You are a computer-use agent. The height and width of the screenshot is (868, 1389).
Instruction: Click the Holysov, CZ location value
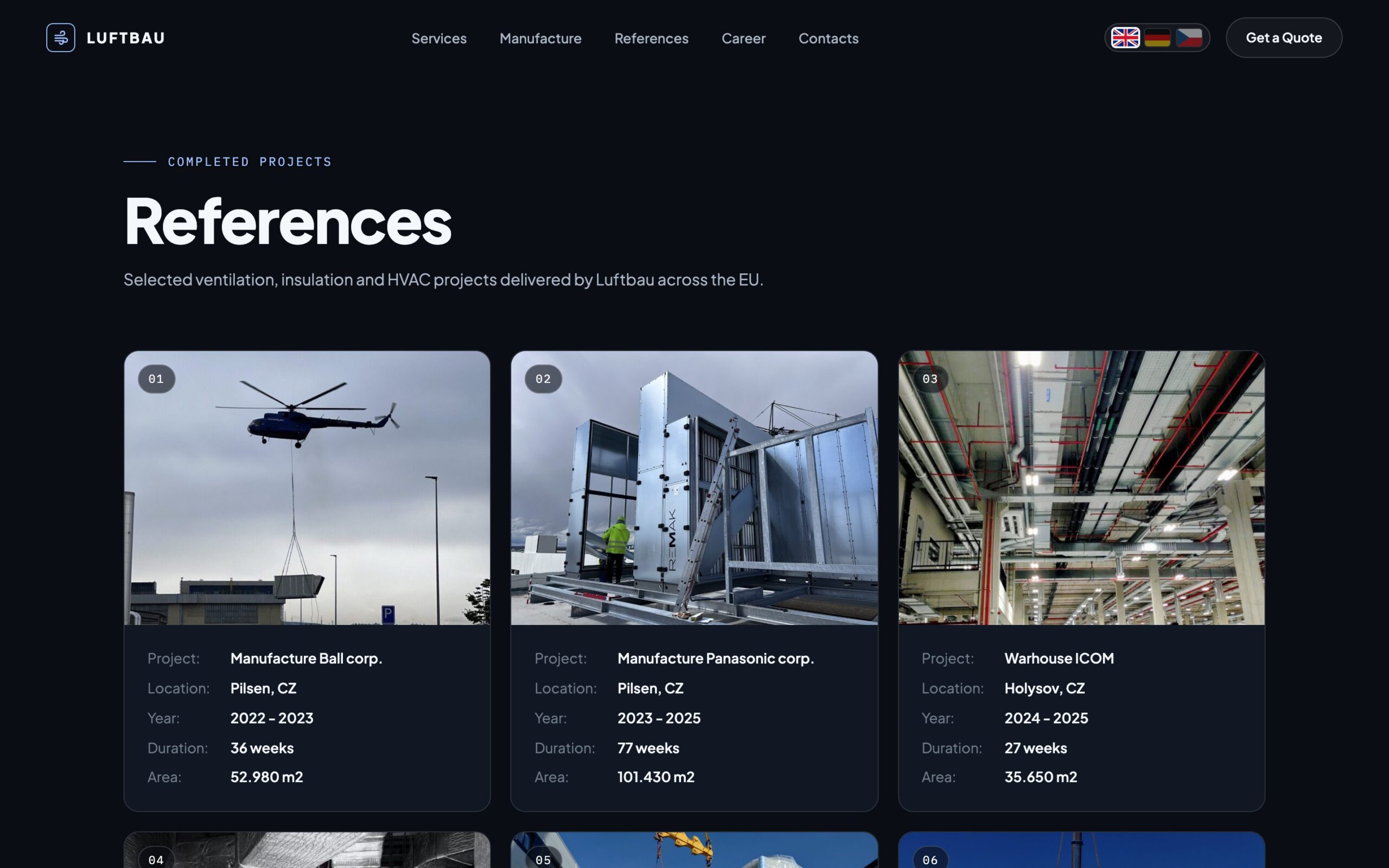1044,688
